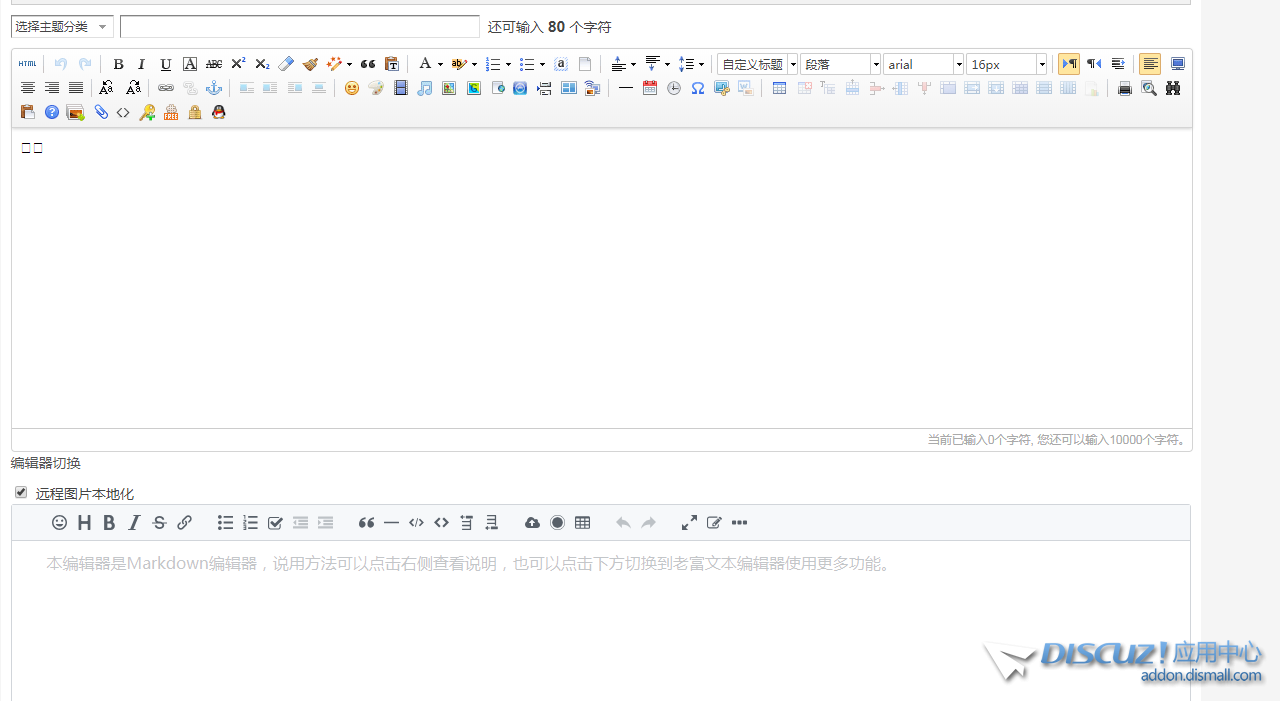Insert emoji in Markdown toolbar
This screenshot has height=701, width=1280.
pyautogui.click(x=59, y=523)
